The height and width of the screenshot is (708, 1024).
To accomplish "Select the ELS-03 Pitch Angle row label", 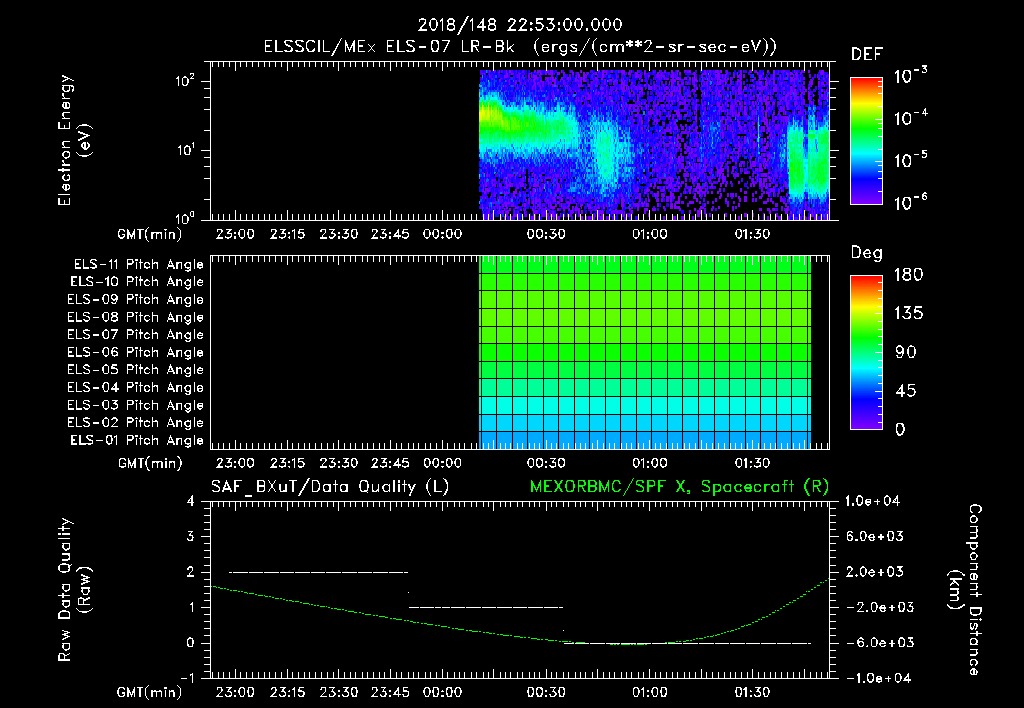I will (x=135, y=405).
